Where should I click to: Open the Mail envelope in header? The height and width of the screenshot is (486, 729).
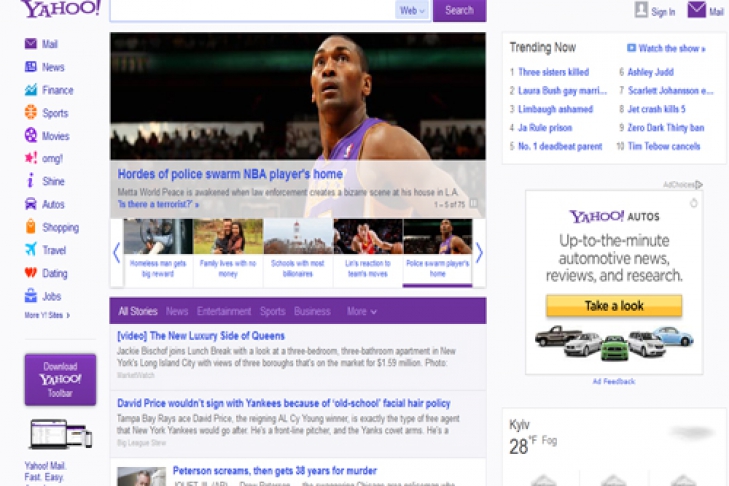point(696,10)
